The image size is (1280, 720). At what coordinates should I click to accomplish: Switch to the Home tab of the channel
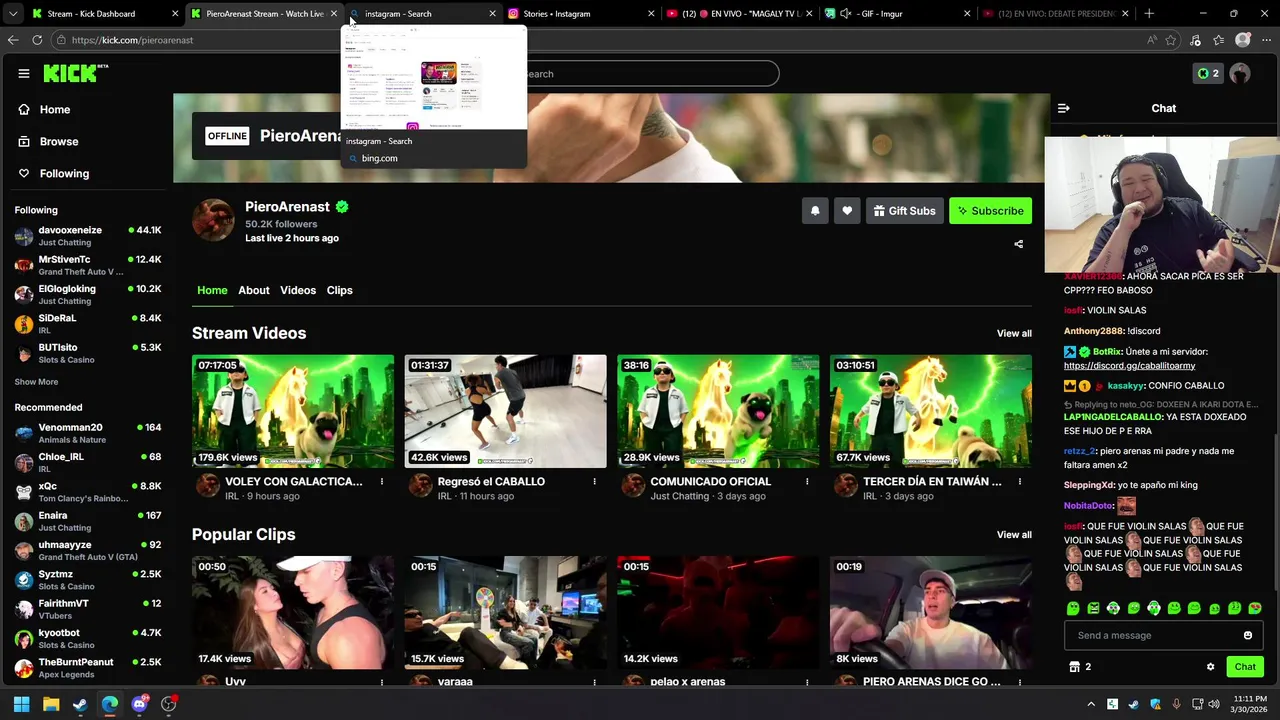[212, 290]
